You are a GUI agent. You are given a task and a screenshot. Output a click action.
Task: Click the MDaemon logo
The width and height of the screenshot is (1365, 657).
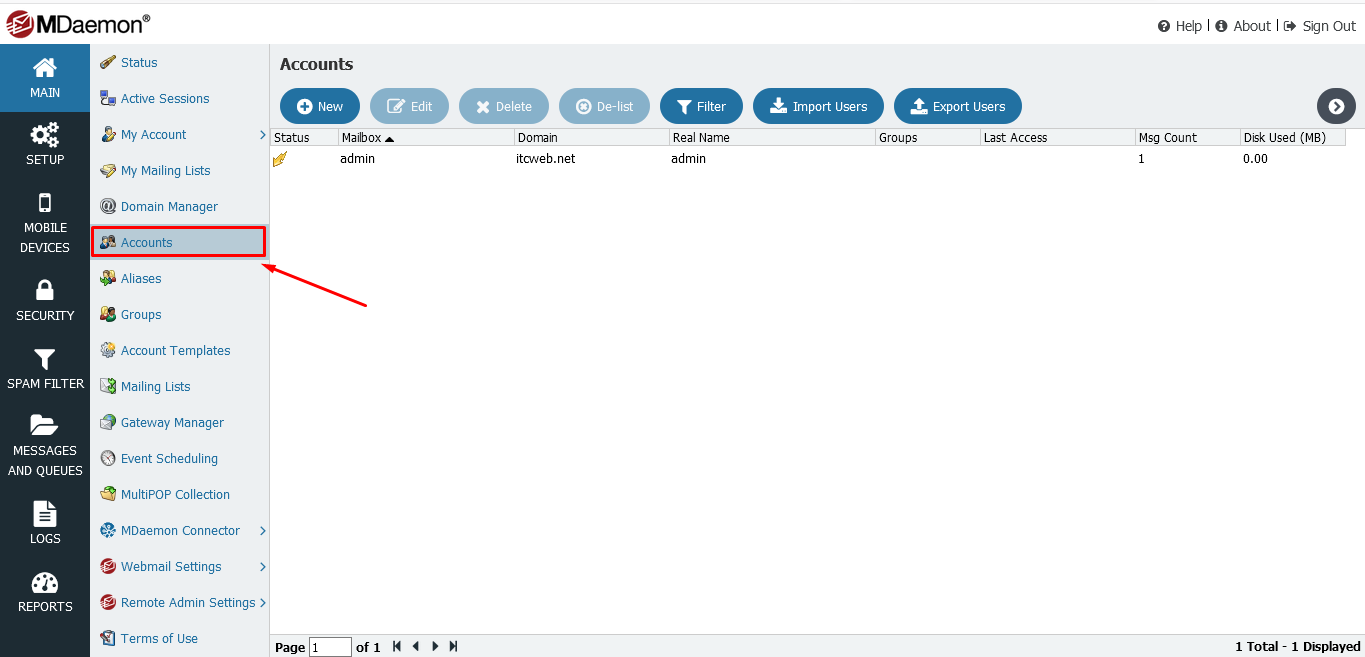78,24
